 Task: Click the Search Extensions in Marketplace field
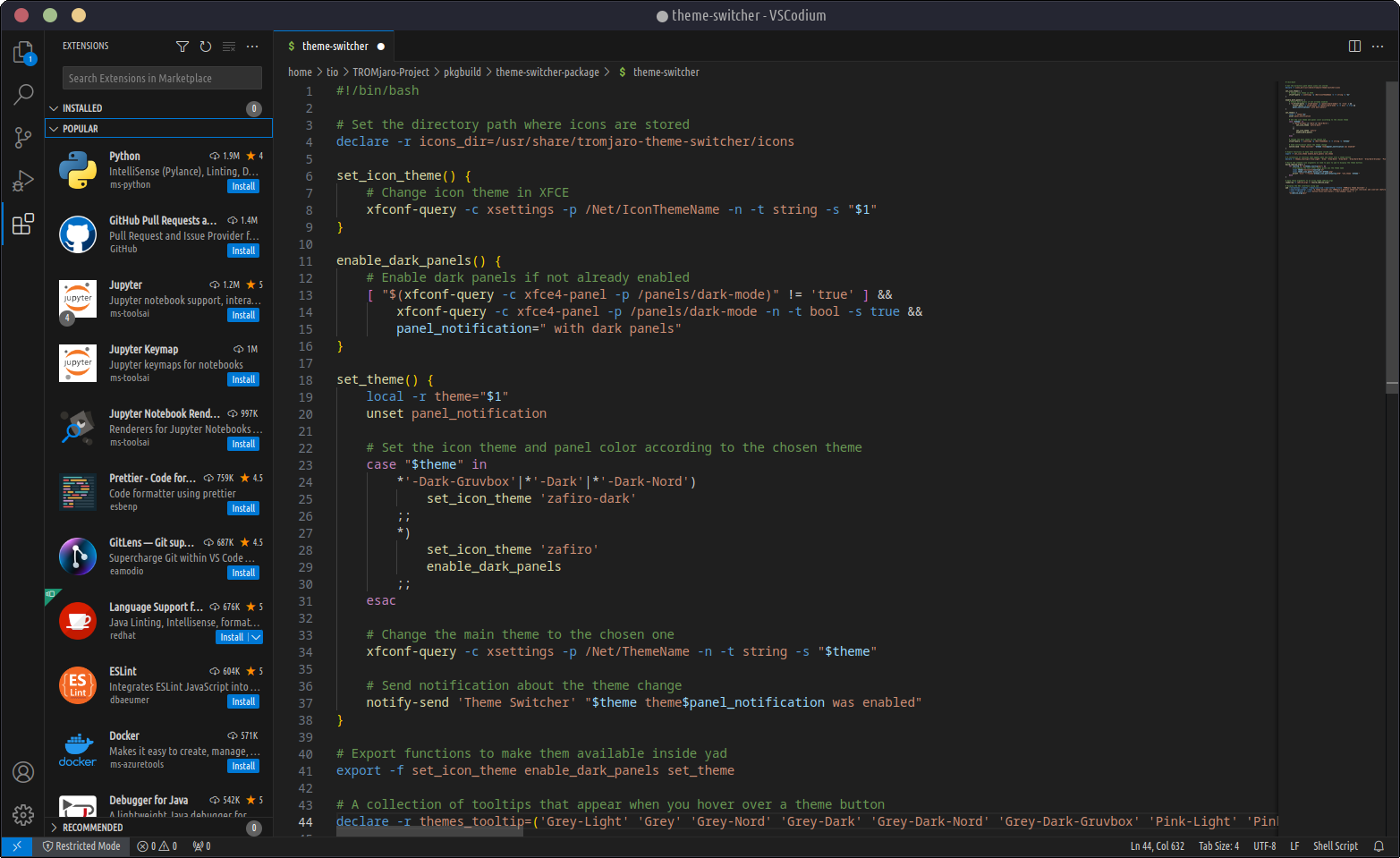click(x=162, y=79)
